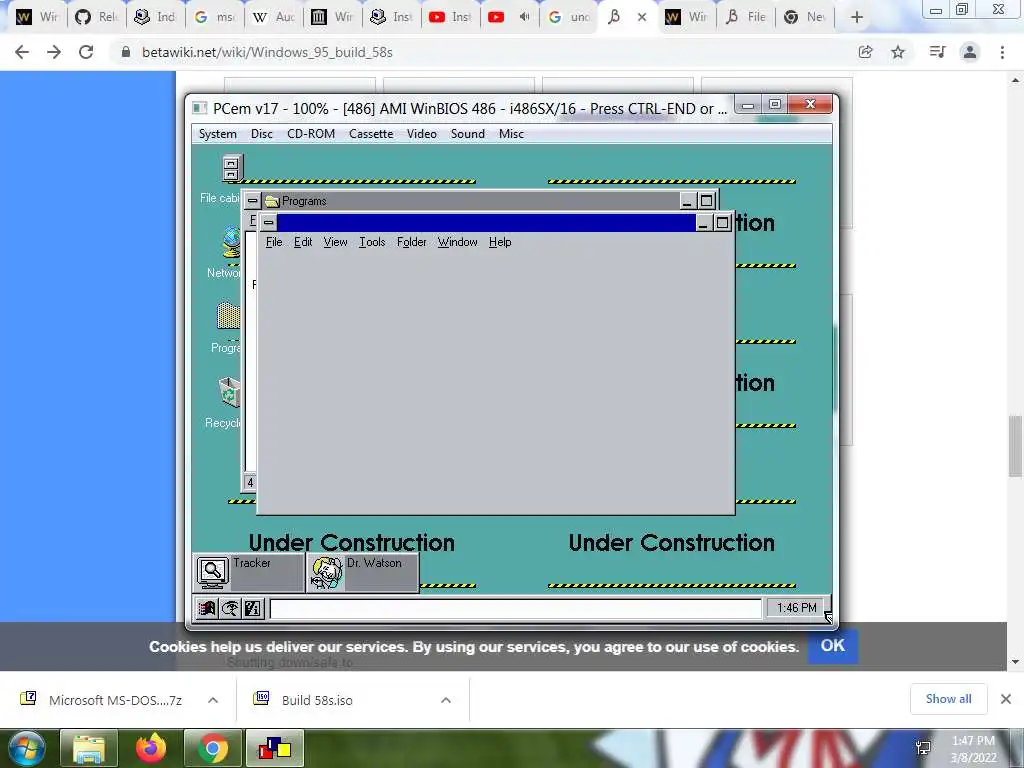Click the PCem title bar icon
Screen dimensions: 1024x768
point(200,108)
